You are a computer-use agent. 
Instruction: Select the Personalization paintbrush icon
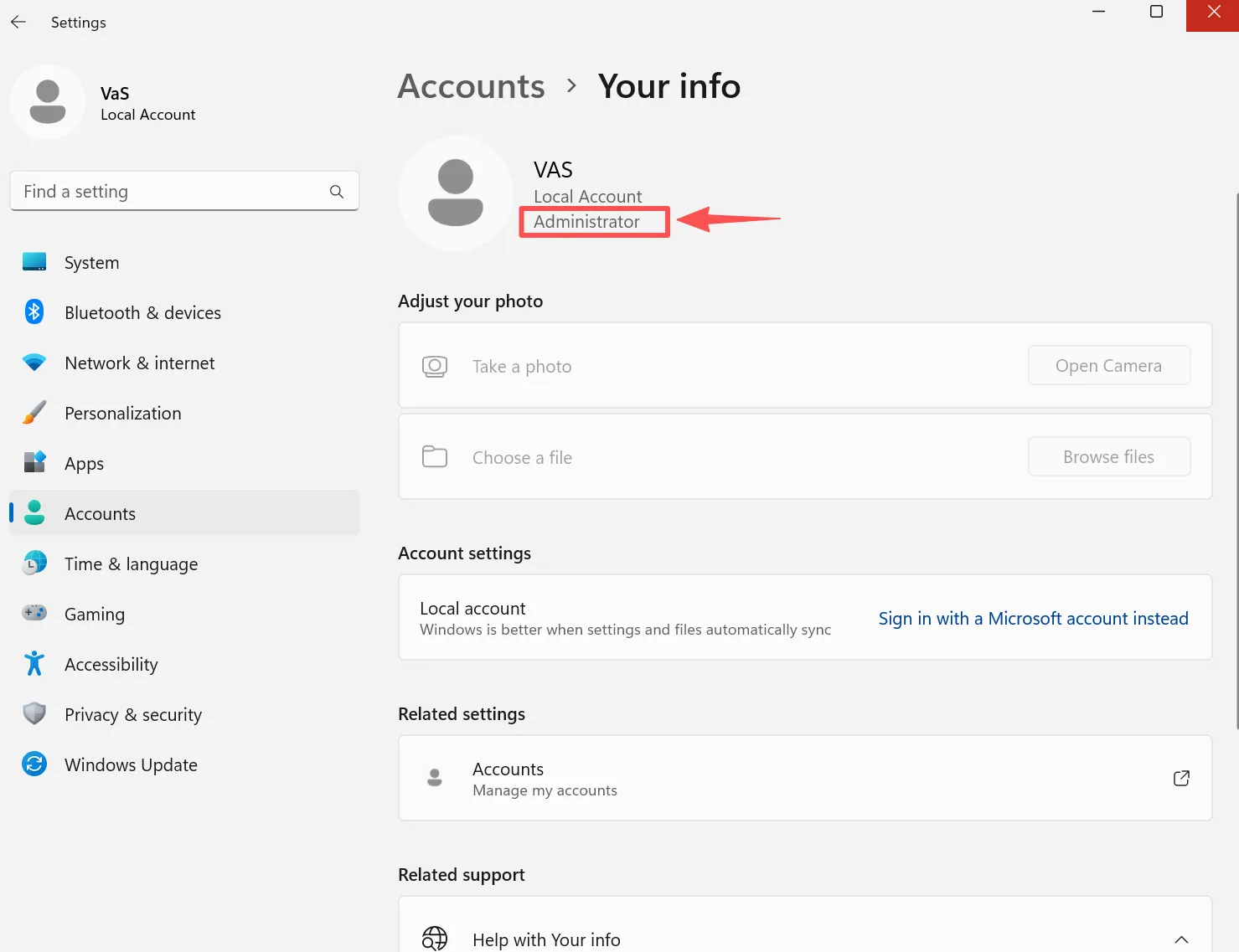34,413
